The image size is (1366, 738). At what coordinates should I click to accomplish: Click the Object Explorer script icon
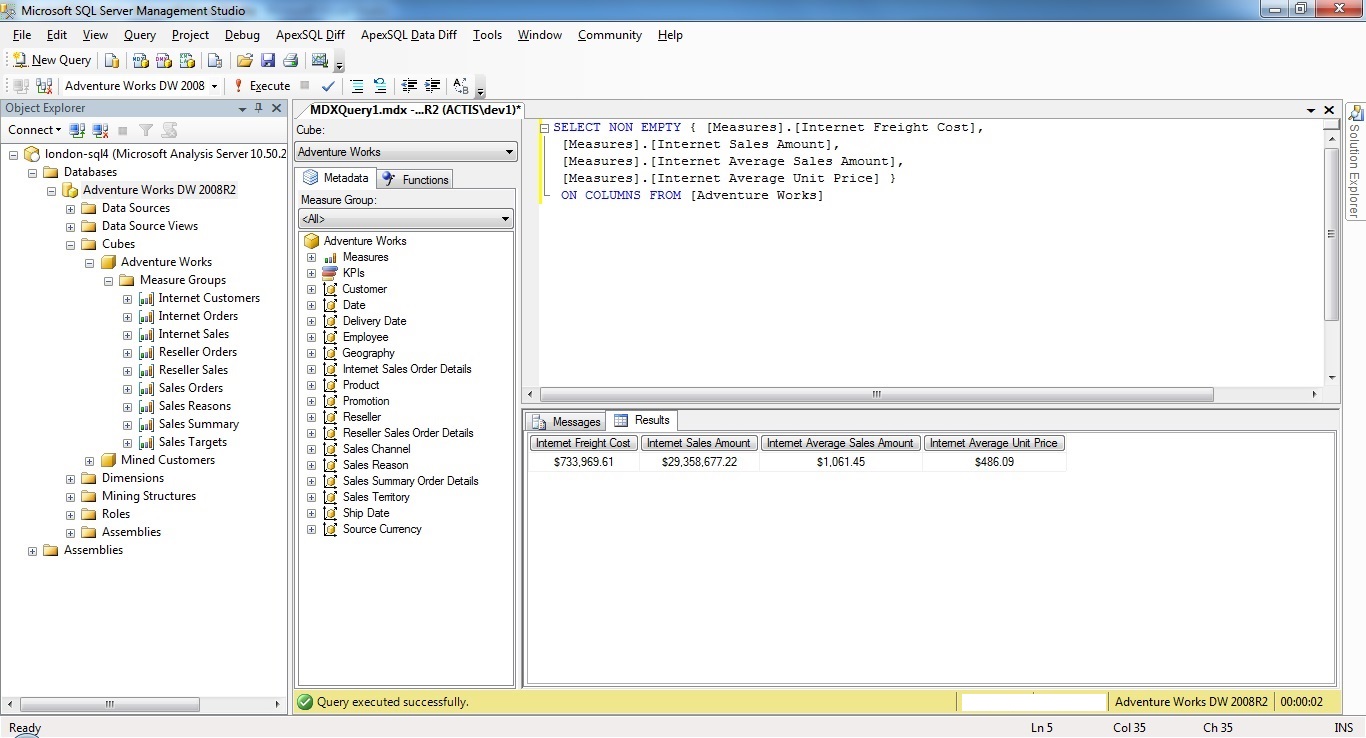[169, 130]
